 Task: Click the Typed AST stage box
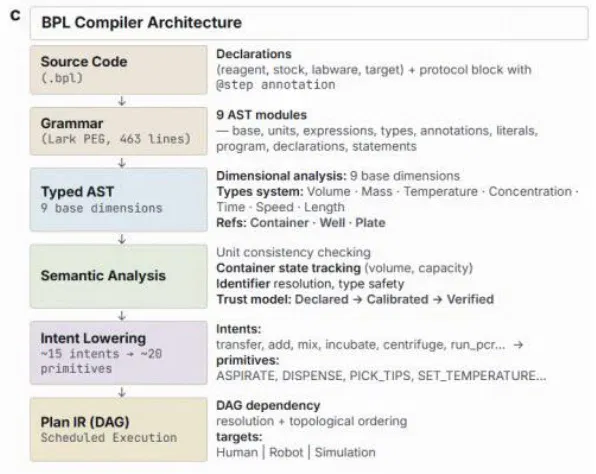pyautogui.click(x=119, y=200)
